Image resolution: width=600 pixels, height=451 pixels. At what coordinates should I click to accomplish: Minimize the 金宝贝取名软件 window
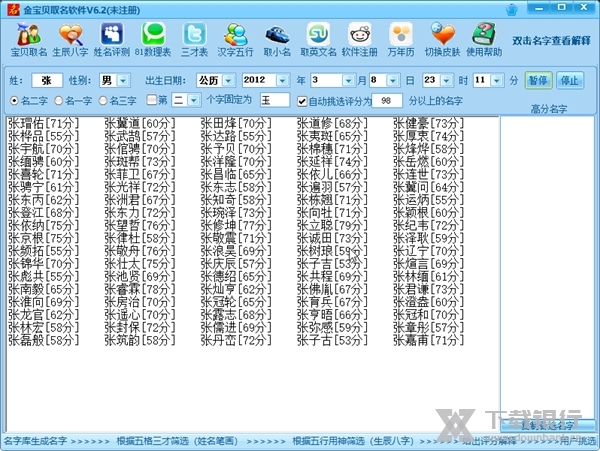click(539, 8)
